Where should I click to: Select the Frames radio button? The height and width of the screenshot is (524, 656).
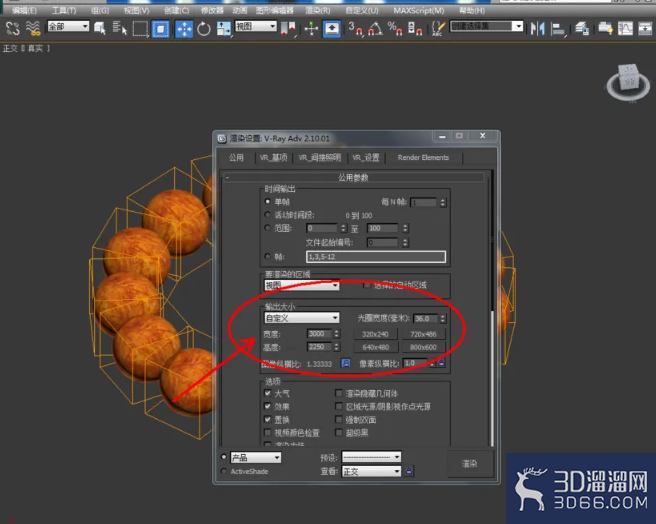[x=268, y=256]
